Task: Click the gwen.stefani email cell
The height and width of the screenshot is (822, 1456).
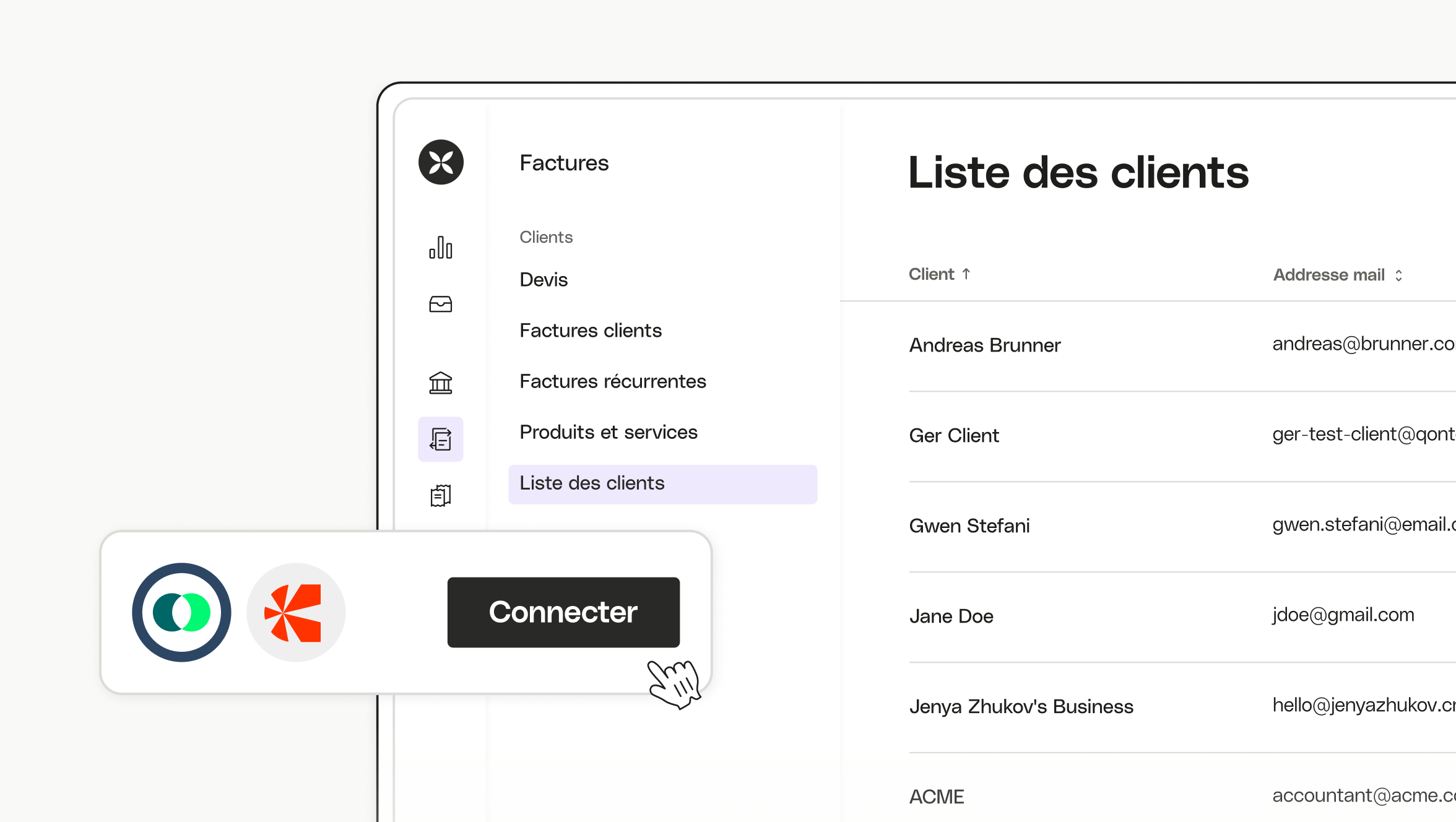Action: (1364, 524)
